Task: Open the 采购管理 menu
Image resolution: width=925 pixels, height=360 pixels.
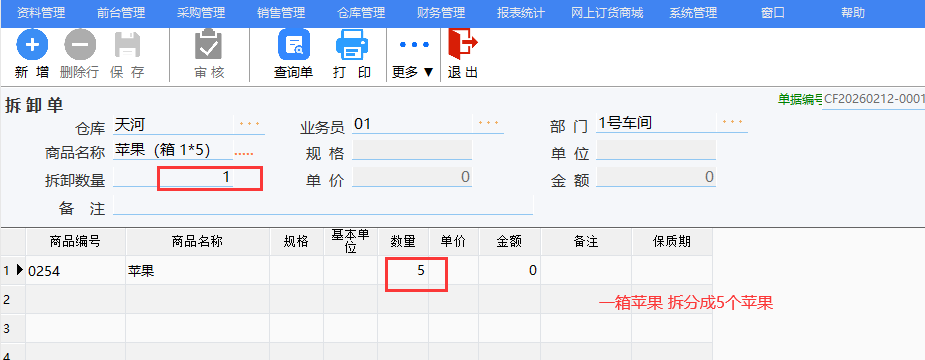Action: tap(201, 13)
